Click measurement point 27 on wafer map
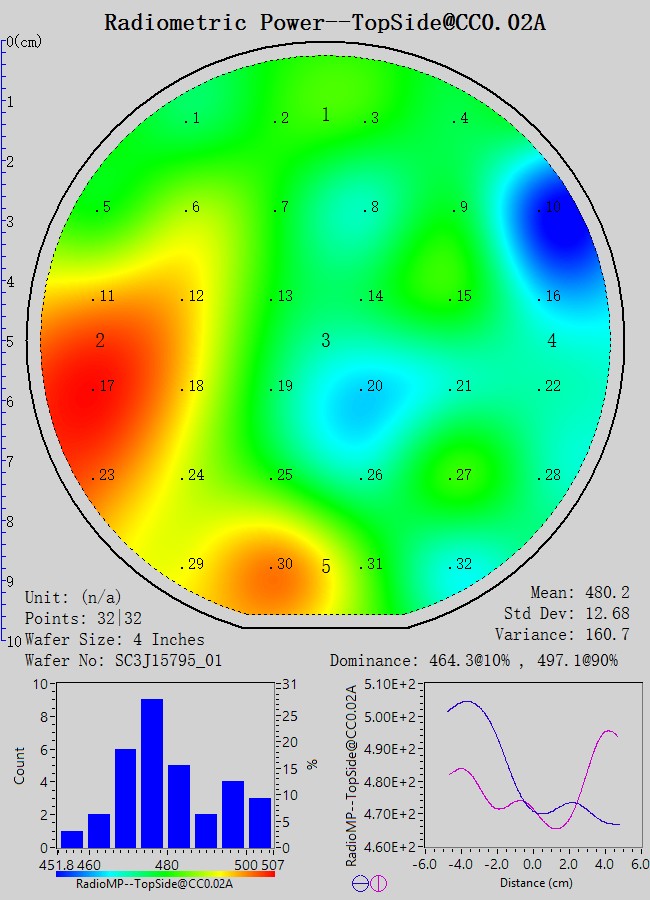The height and width of the screenshot is (900, 650). (x=460, y=476)
